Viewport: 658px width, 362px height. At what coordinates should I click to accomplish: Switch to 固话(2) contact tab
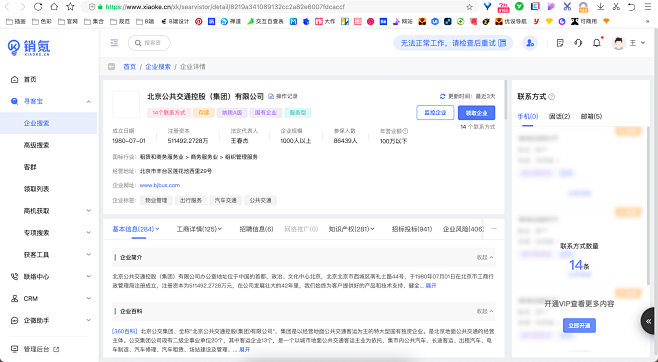(x=559, y=116)
